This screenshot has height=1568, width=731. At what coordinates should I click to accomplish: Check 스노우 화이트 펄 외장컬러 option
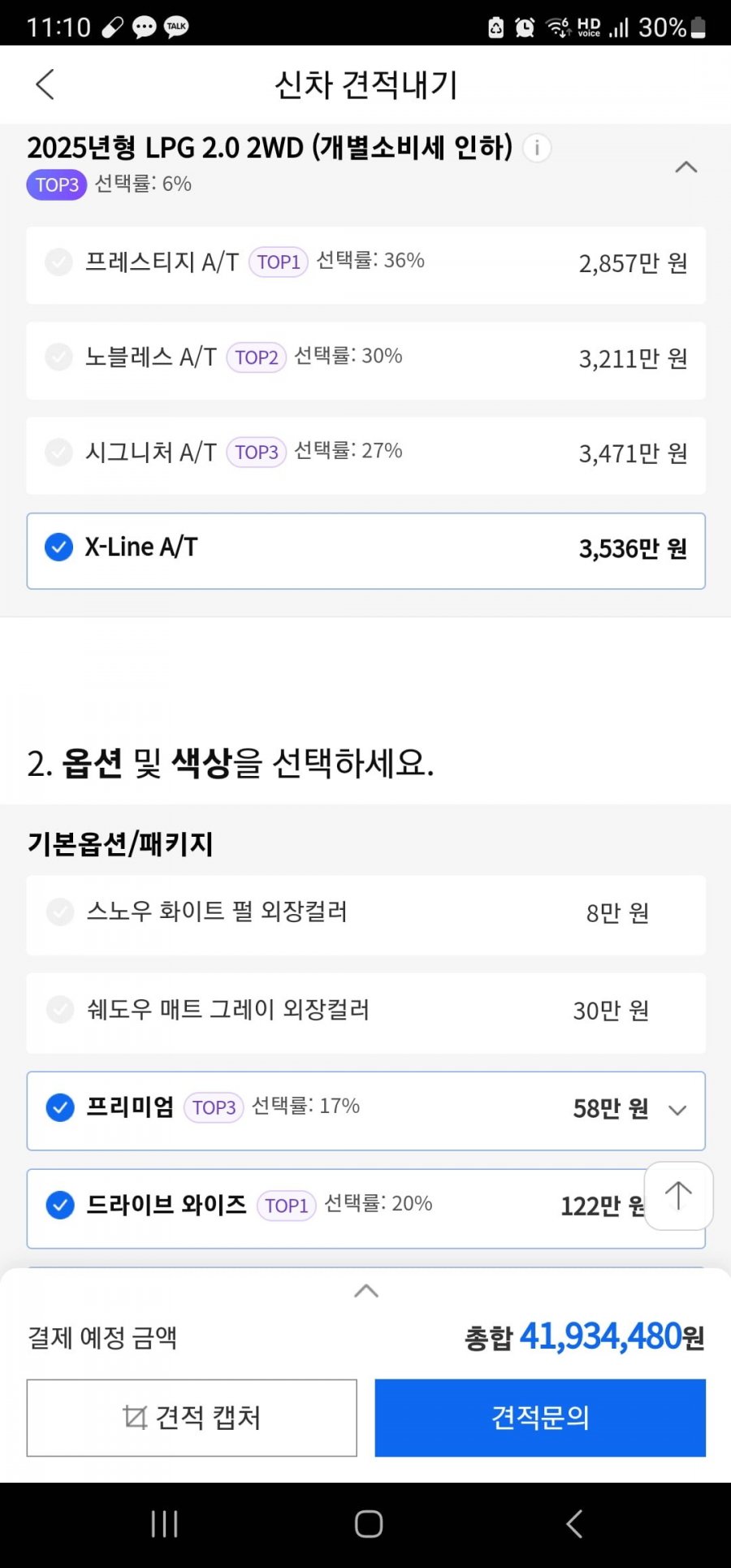point(60,912)
